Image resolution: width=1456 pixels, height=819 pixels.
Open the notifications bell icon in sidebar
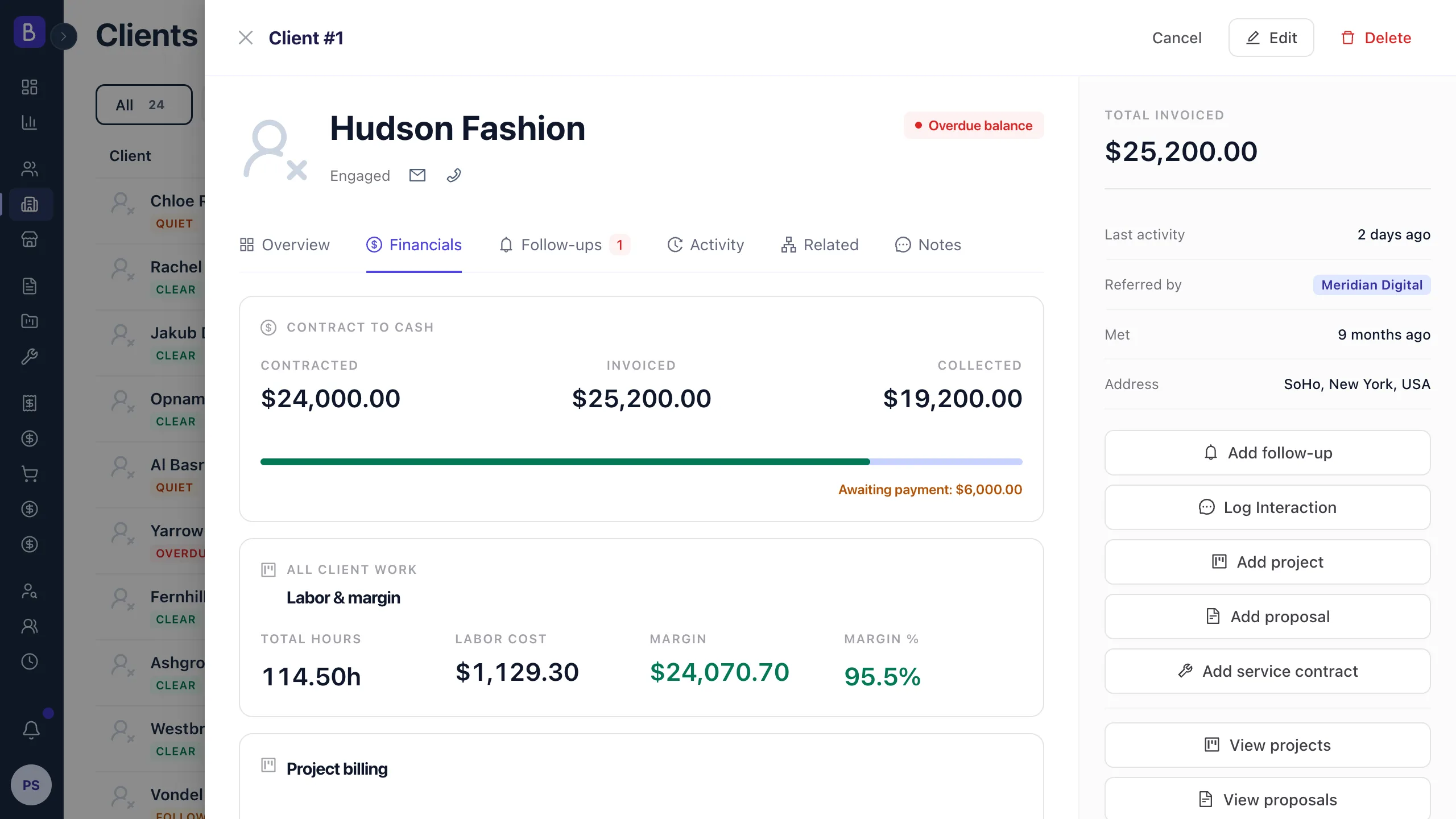[x=31, y=730]
